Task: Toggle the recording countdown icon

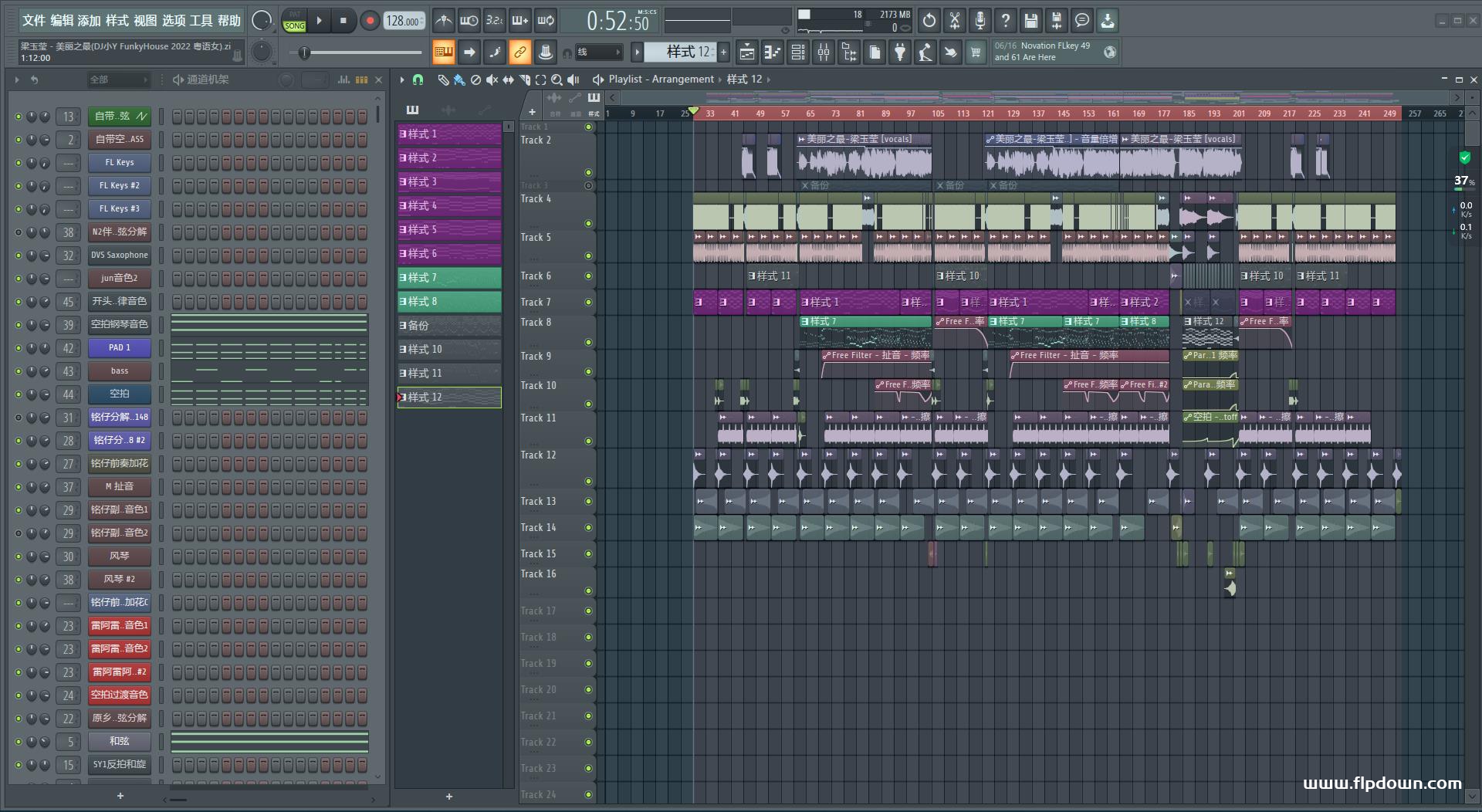Action: click(x=495, y=21)
